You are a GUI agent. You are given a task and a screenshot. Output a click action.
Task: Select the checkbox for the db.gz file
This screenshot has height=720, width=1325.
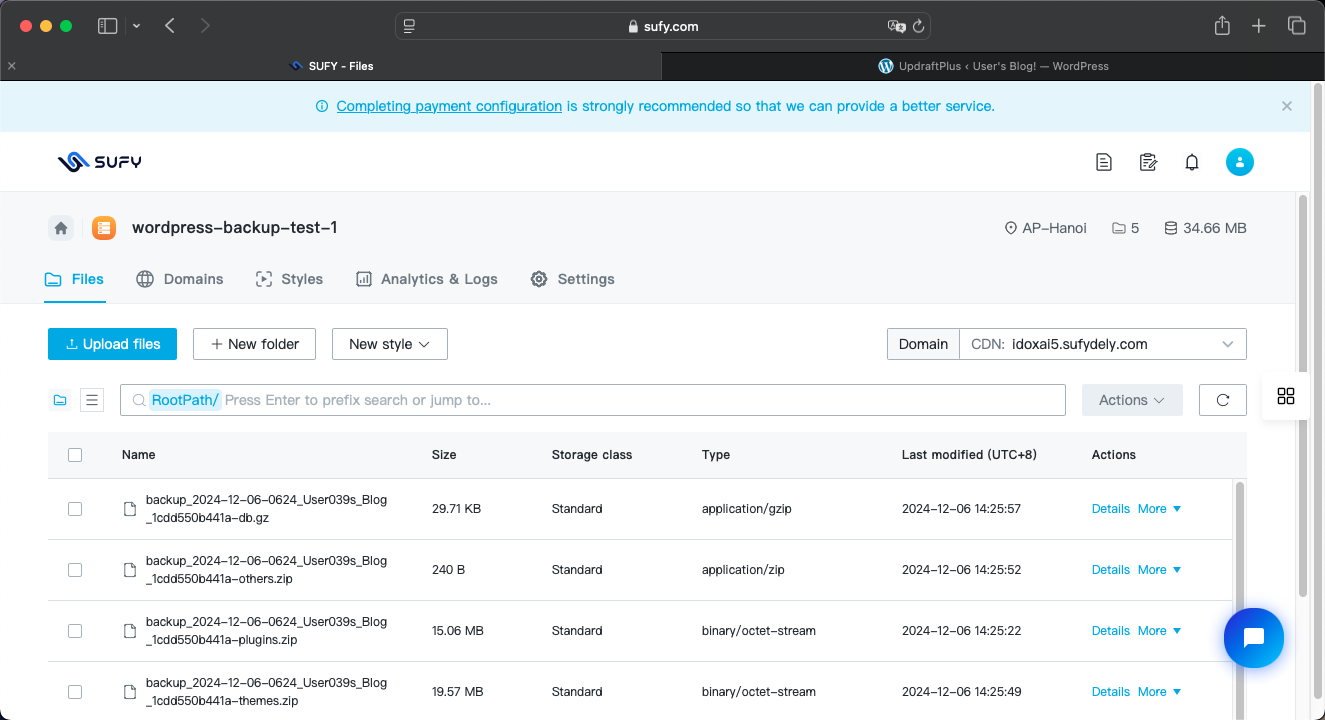[75, 509]
